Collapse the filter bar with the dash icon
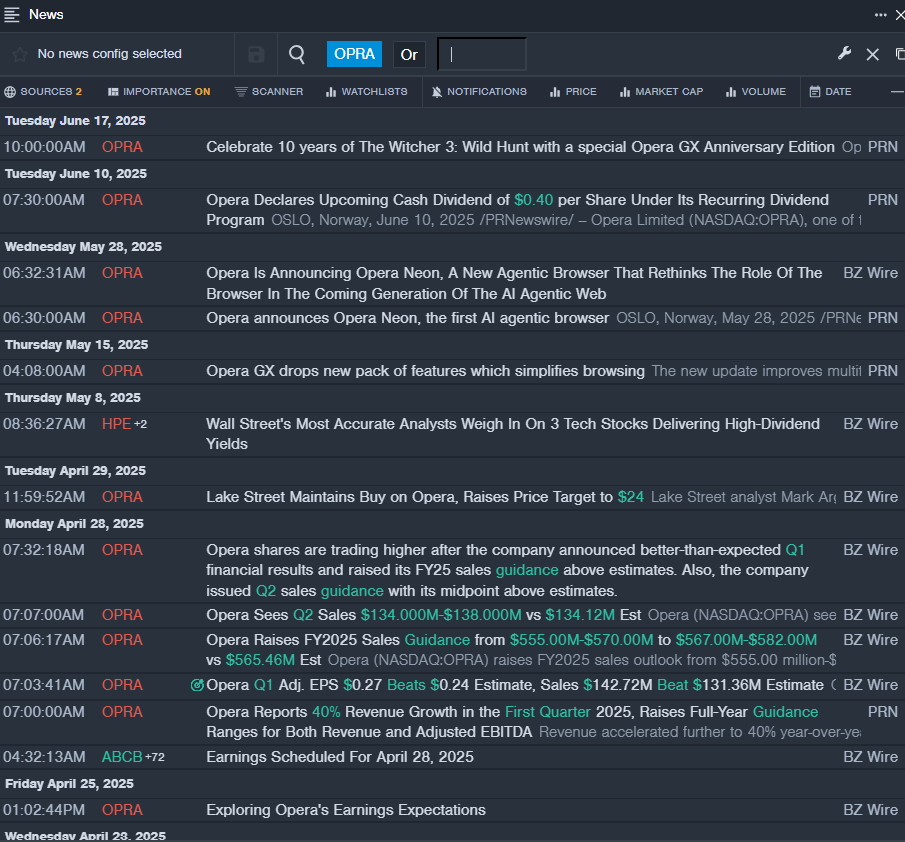 pos(897,92)
